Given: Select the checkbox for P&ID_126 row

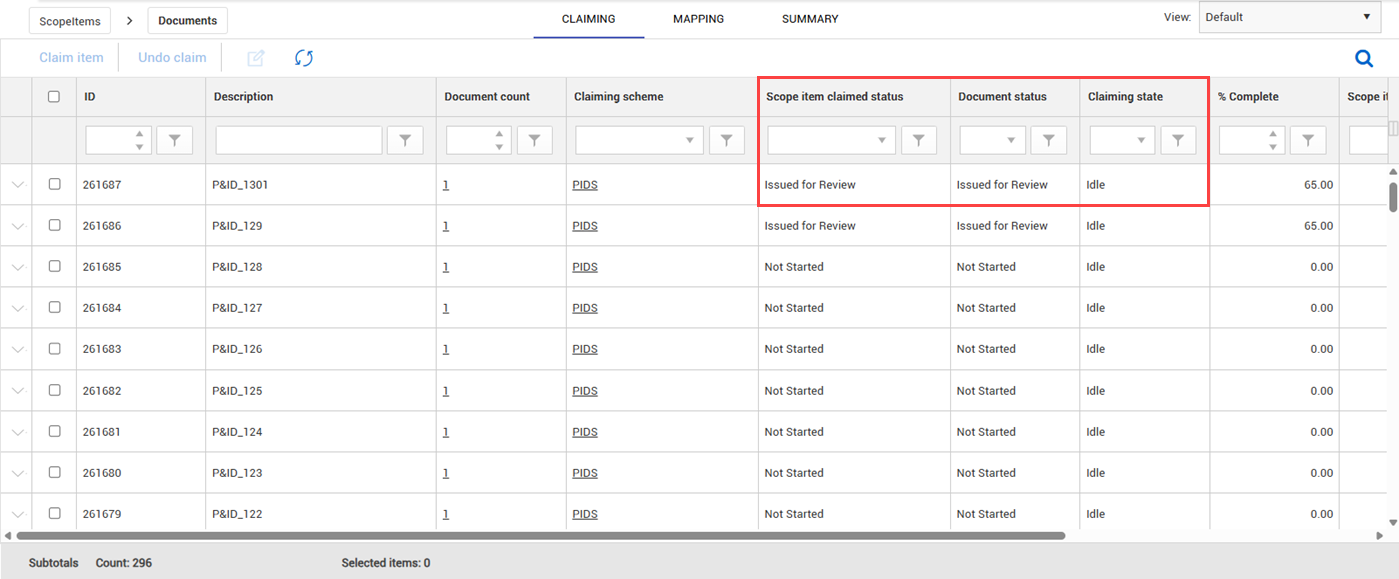Looking at the screenshot, I should click(x=54, y=349).
